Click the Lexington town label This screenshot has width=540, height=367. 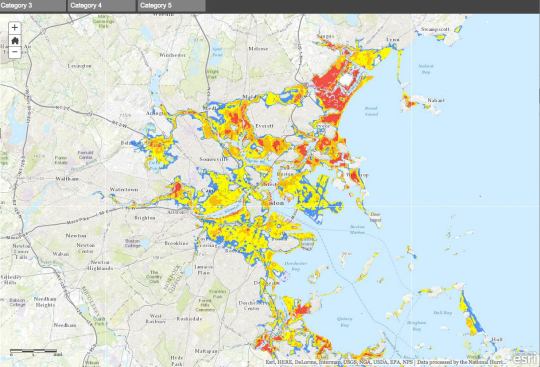(x=80, y=66)
